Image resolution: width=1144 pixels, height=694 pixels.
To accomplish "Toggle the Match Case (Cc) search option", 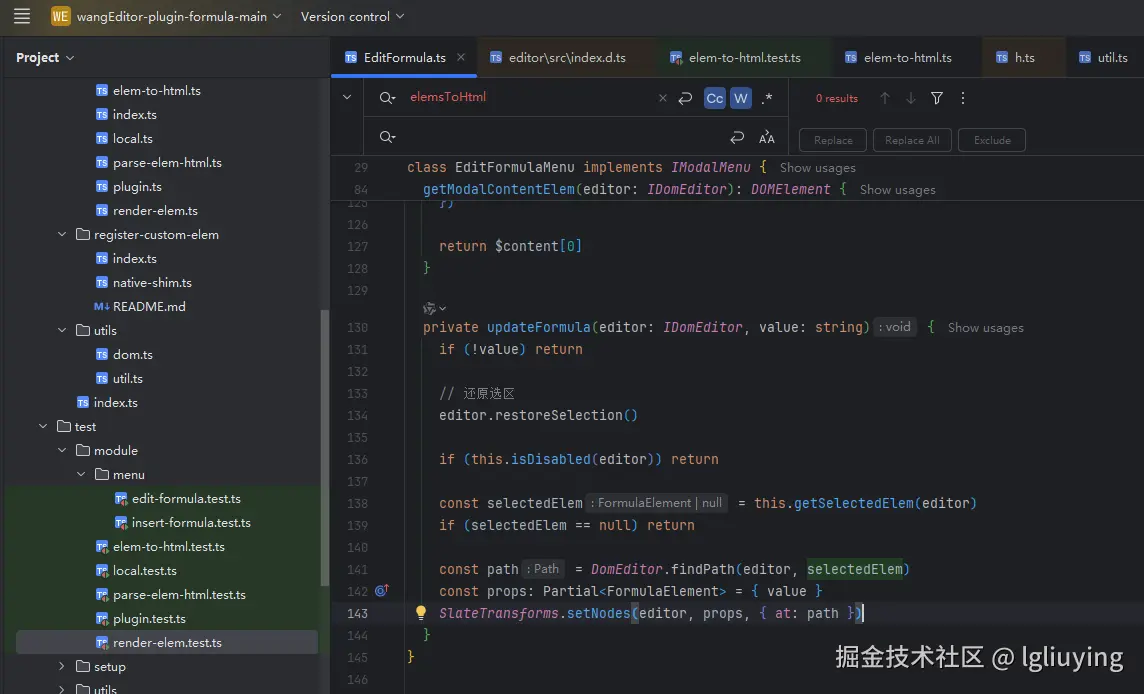I will point(714,98).
